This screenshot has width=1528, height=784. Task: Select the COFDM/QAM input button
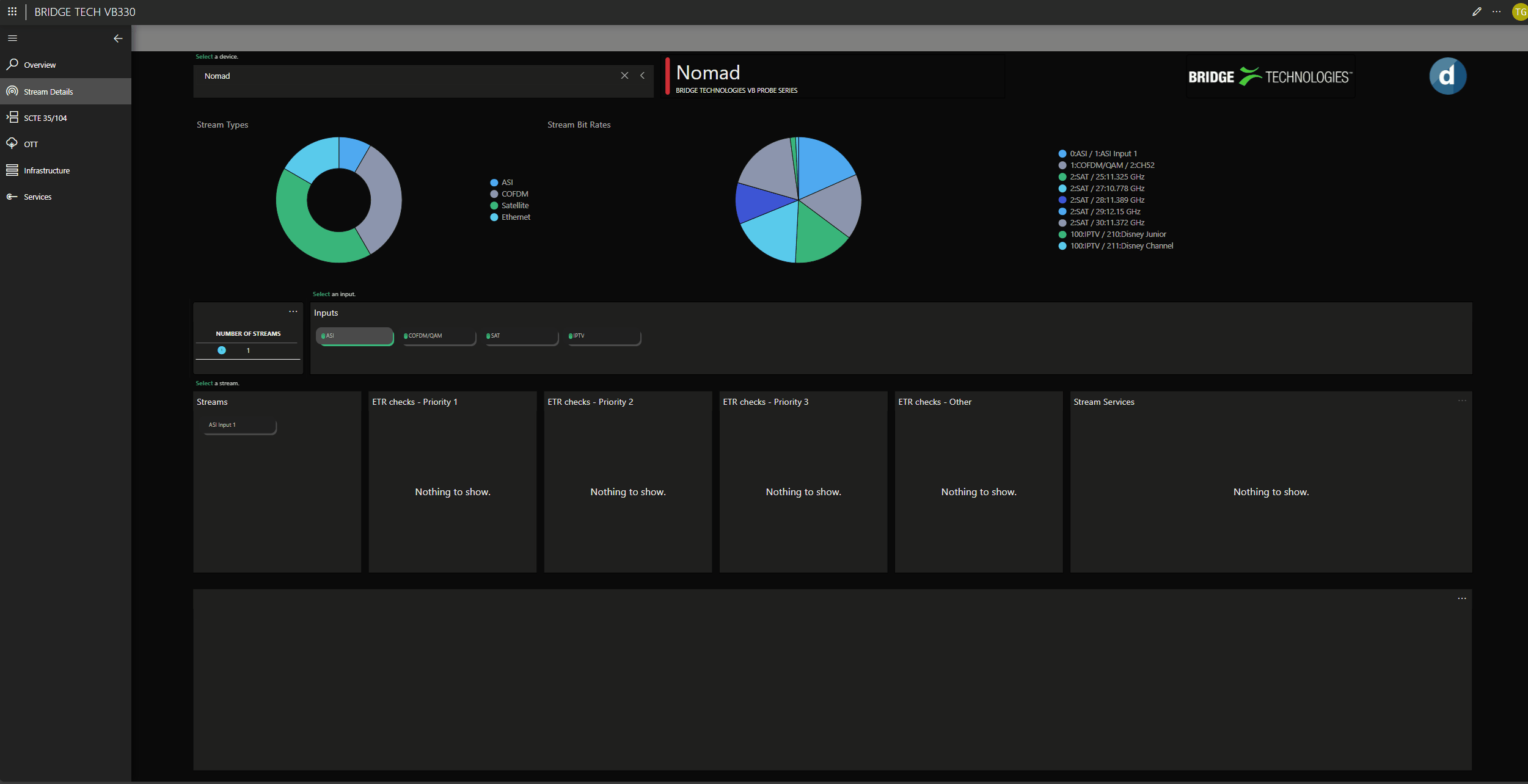(439, 336)
